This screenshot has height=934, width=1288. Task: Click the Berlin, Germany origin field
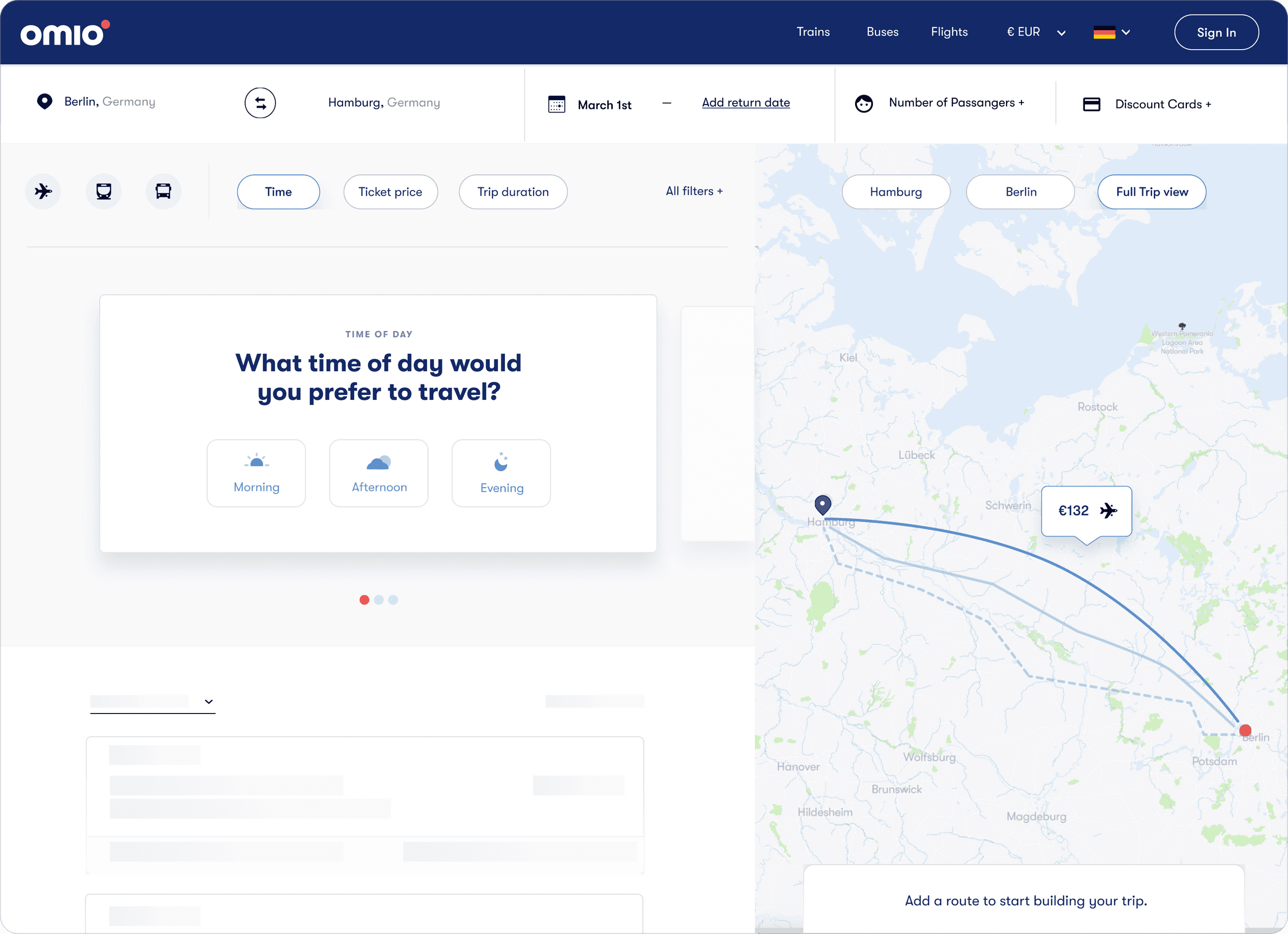click(109, 102)
